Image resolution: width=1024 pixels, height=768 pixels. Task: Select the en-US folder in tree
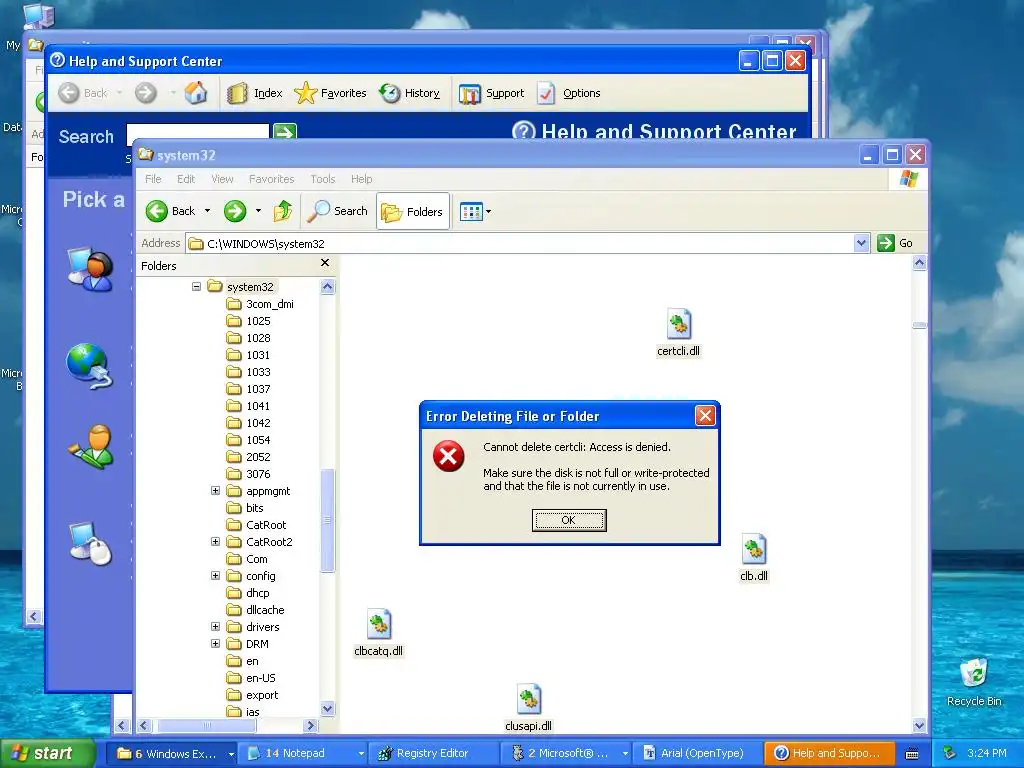click(x=251, y=677)
